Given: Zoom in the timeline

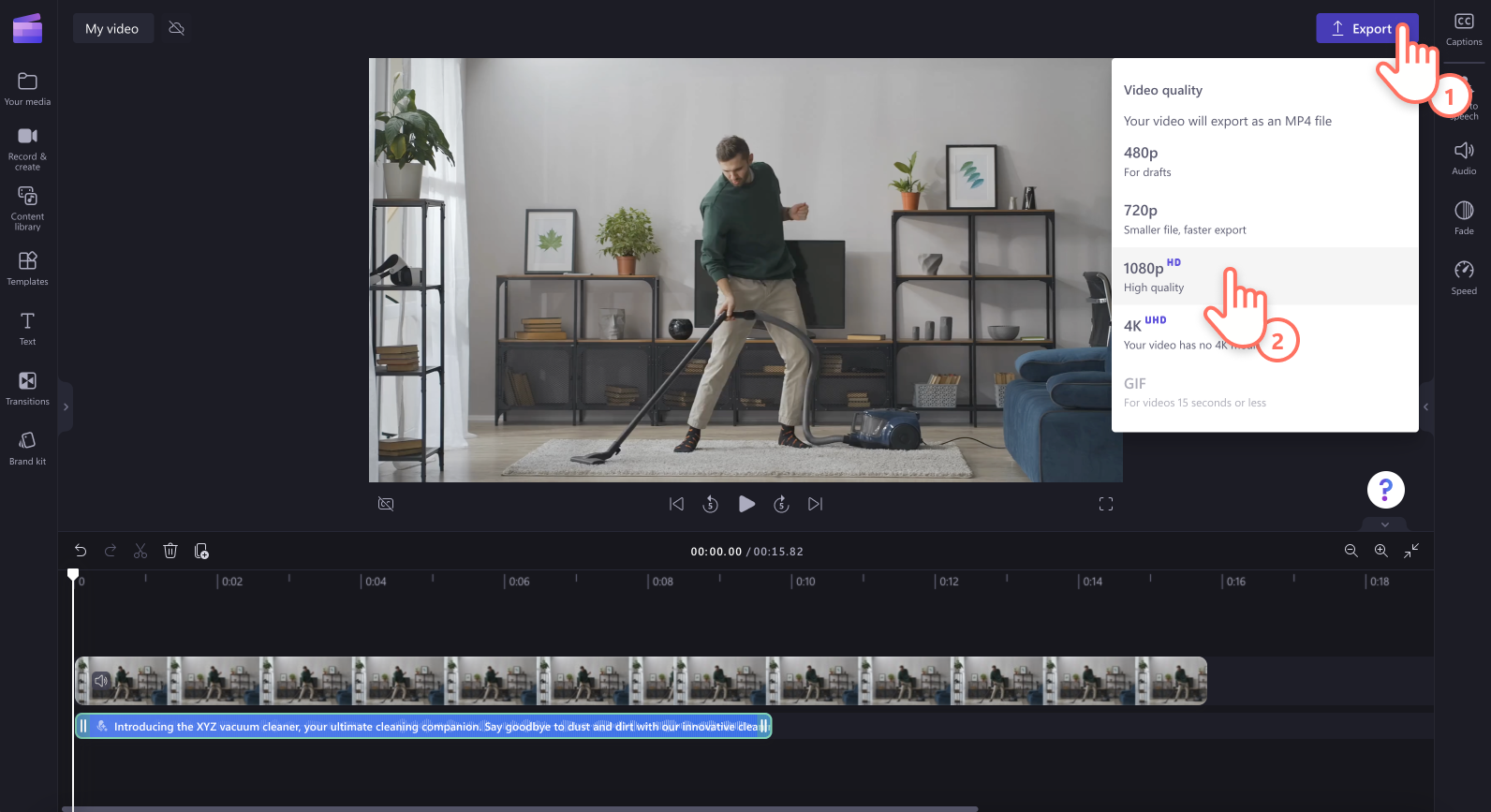Looking at the screenshot, I should (1380, 551).
